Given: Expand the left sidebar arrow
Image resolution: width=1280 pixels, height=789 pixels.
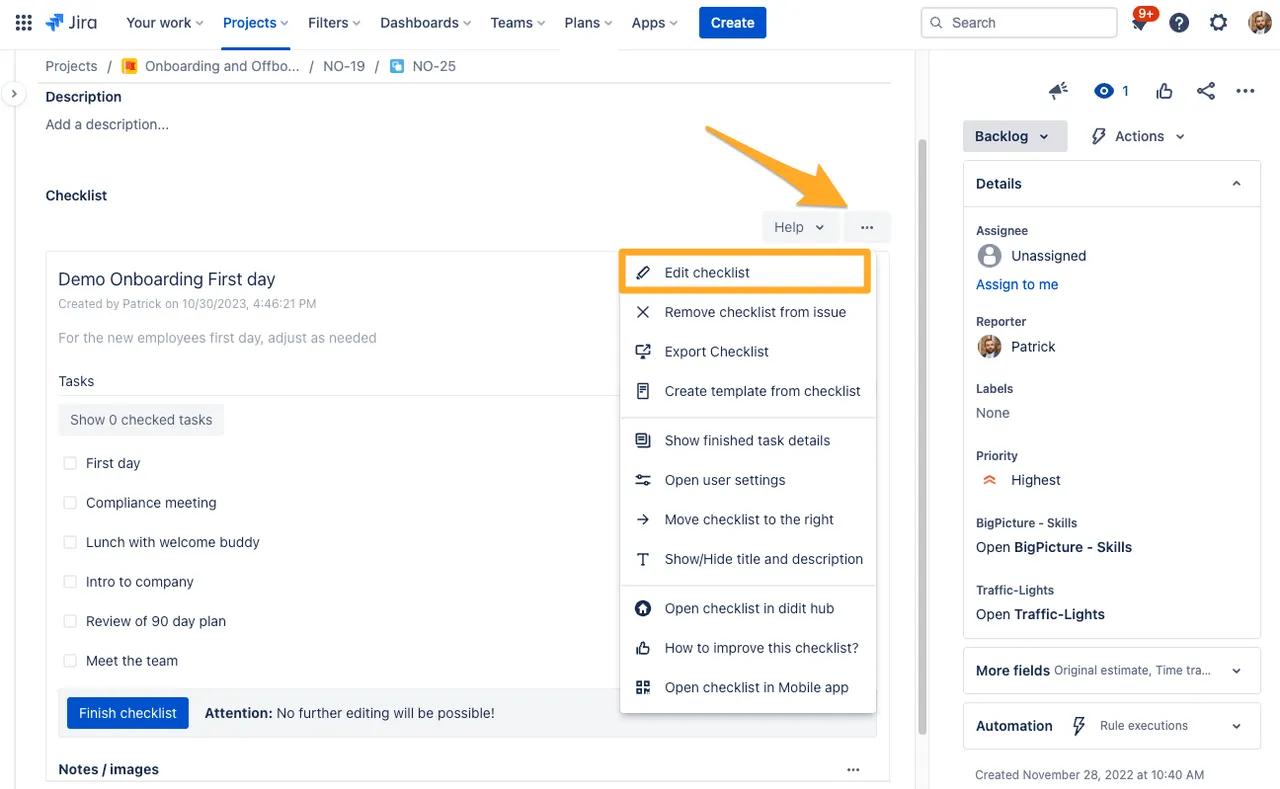Looking at the screenshot, I should [x=13, y=93].
